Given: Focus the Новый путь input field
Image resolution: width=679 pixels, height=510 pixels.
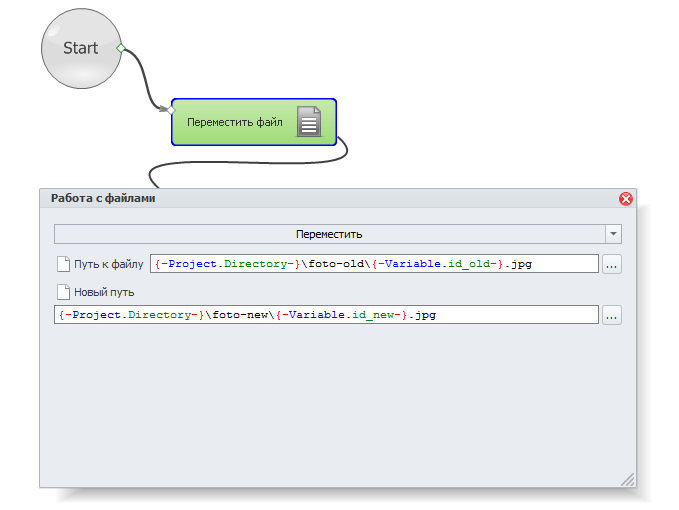Looking at the screenshot, I should coord(325,315).
